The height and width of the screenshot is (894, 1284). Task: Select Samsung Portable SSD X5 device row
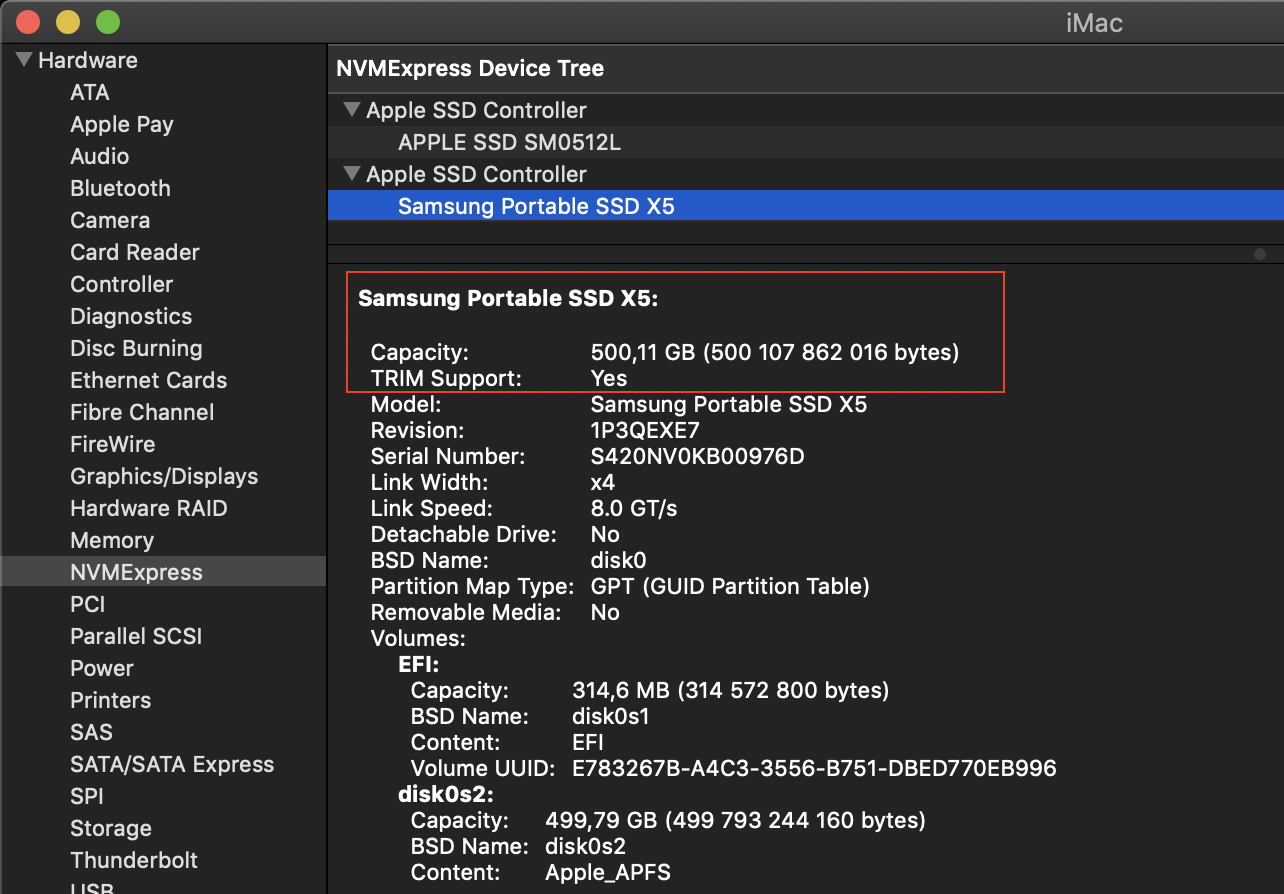(x=806, y=206)
